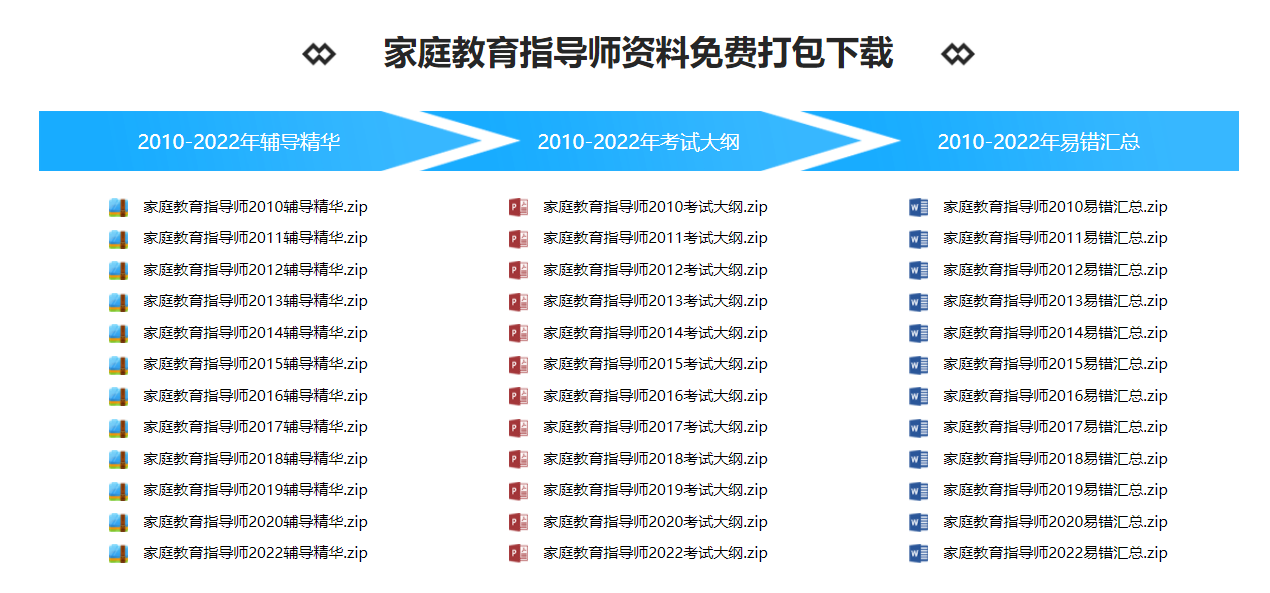
Task: Click the archive icon beside 家庭教育指导师2015辅导精华.zip
Action: pyautogui.click(x=119, y=365)
